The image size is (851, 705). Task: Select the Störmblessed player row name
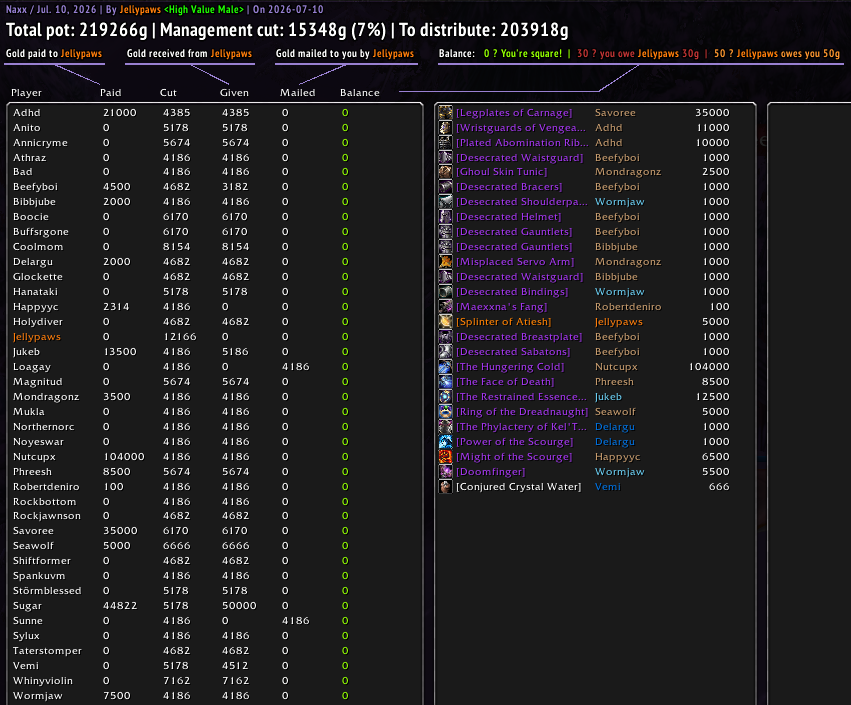(x=47, y=590)
